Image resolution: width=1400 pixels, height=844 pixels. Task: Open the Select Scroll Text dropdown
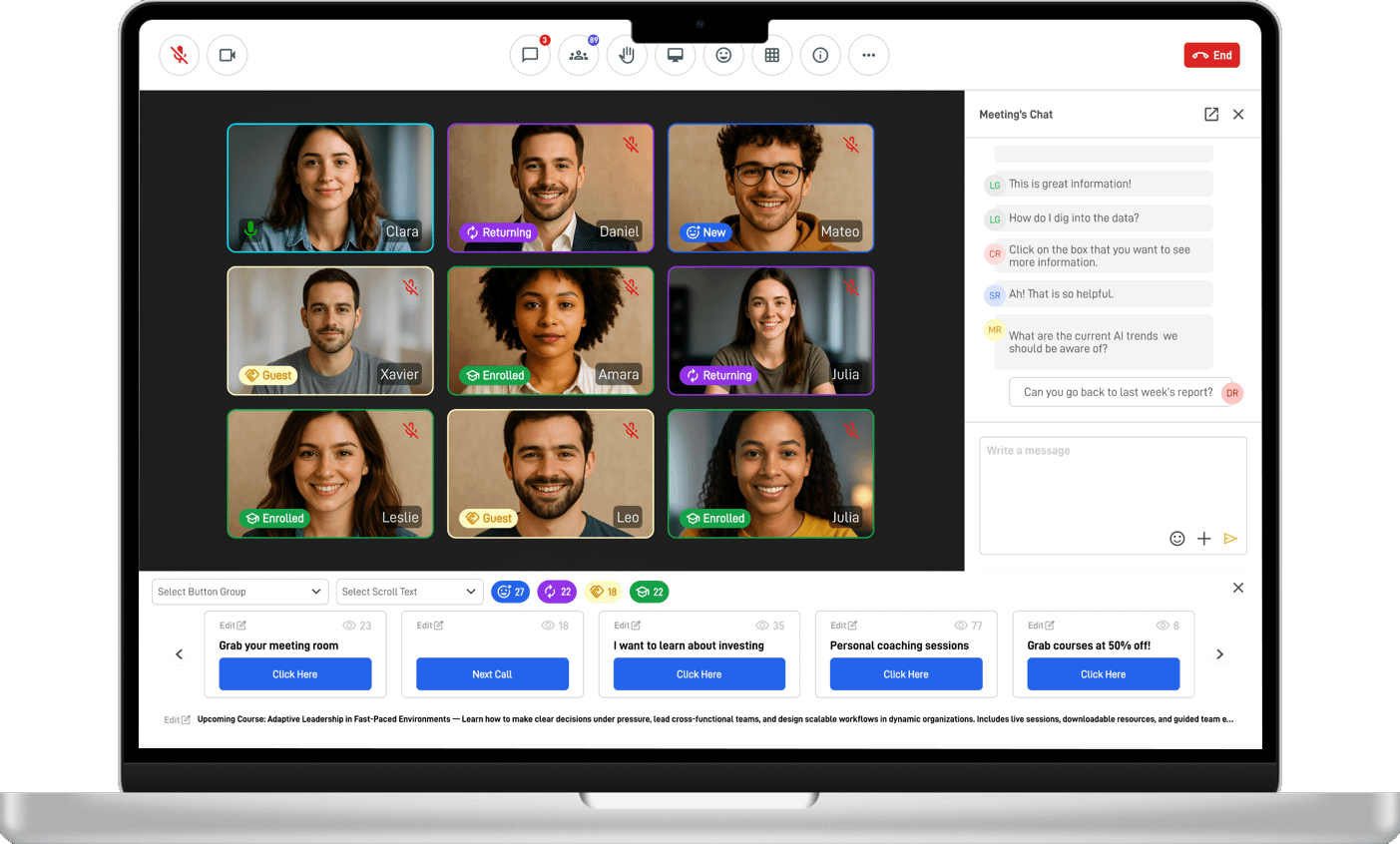tap(409, 592)
